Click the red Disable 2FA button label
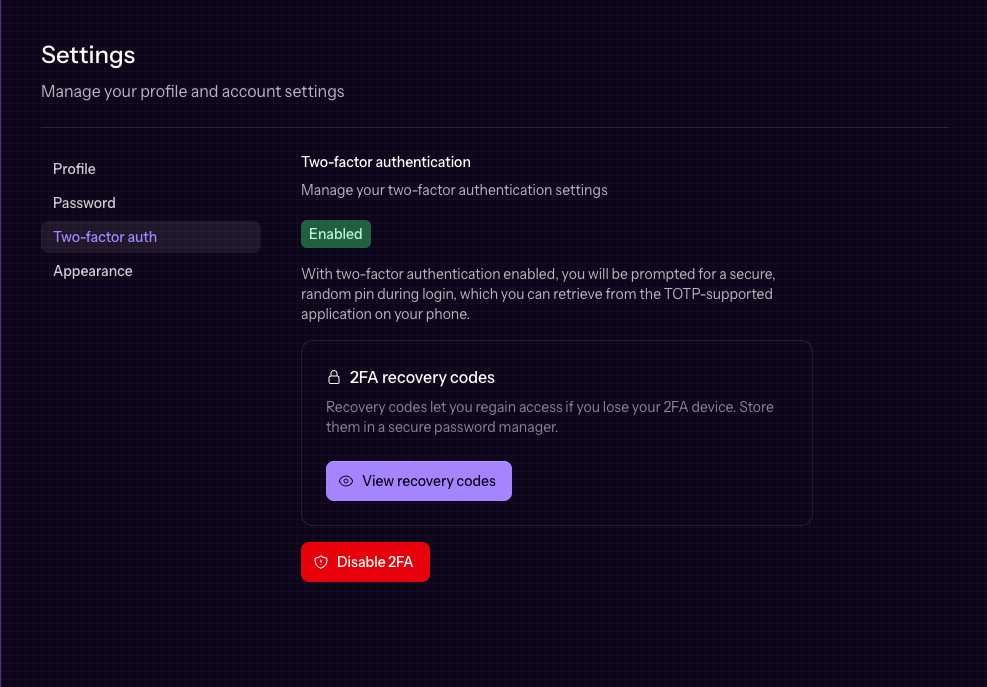This screenshot has width=987, height=687. click(x=375, y=562)
